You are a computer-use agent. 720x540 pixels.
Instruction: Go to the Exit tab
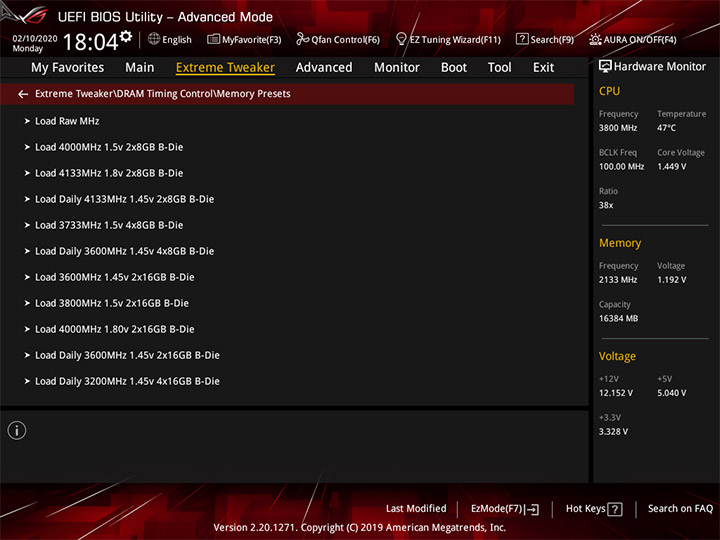[x=543, y=68]
